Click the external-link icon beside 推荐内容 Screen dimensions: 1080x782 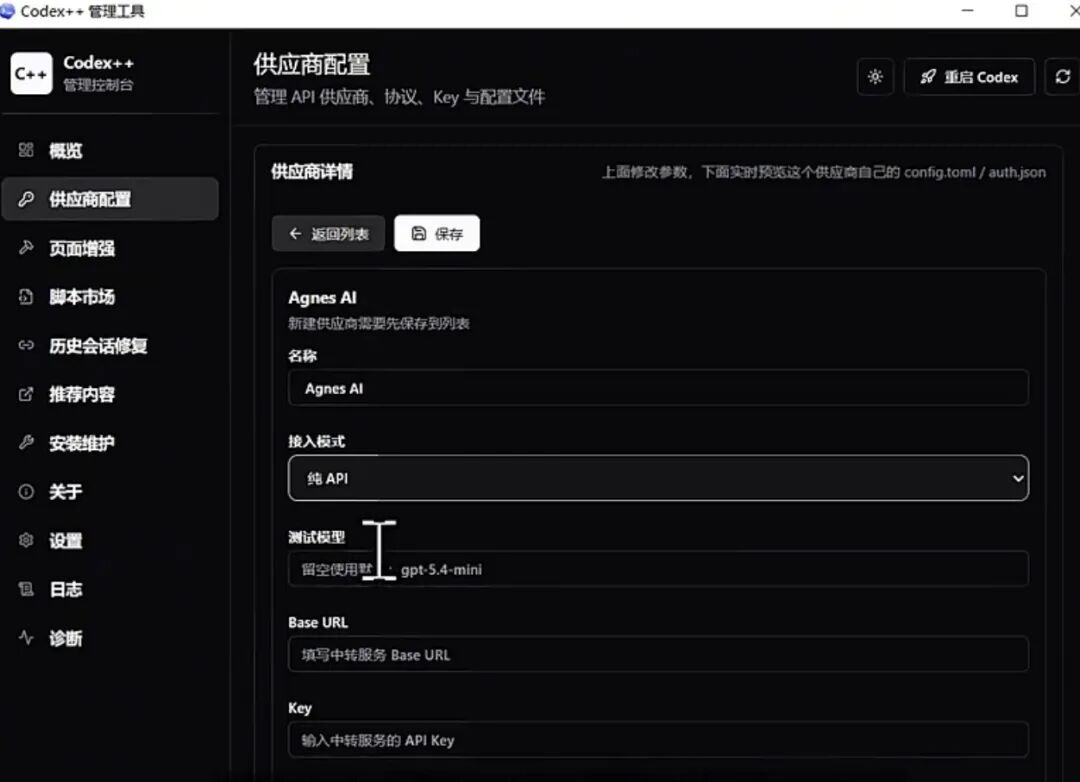(26, 394)
